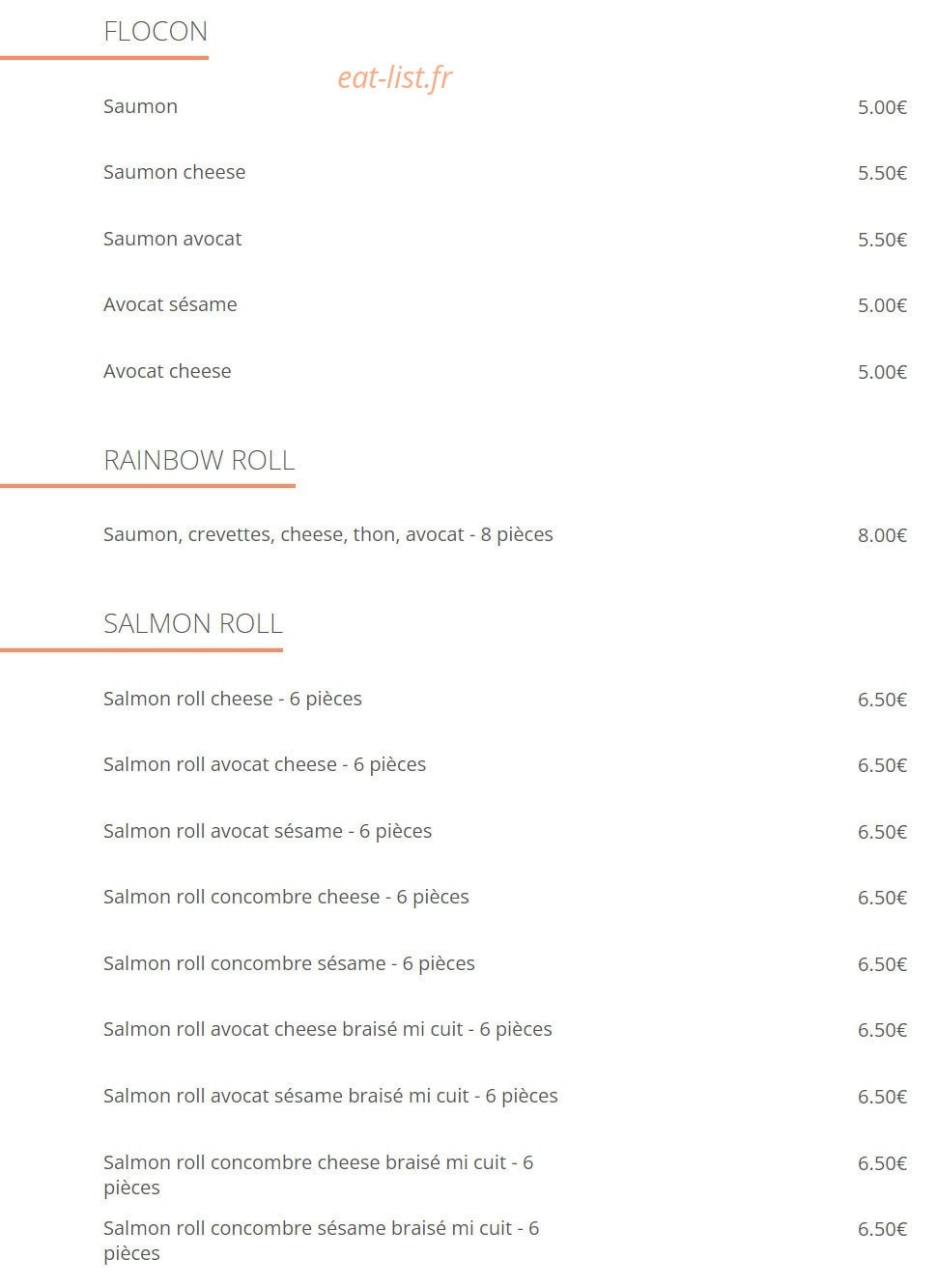Select the Saumon flocon item
Screen dimensions: 937x1288
click(x=140, y=106)
